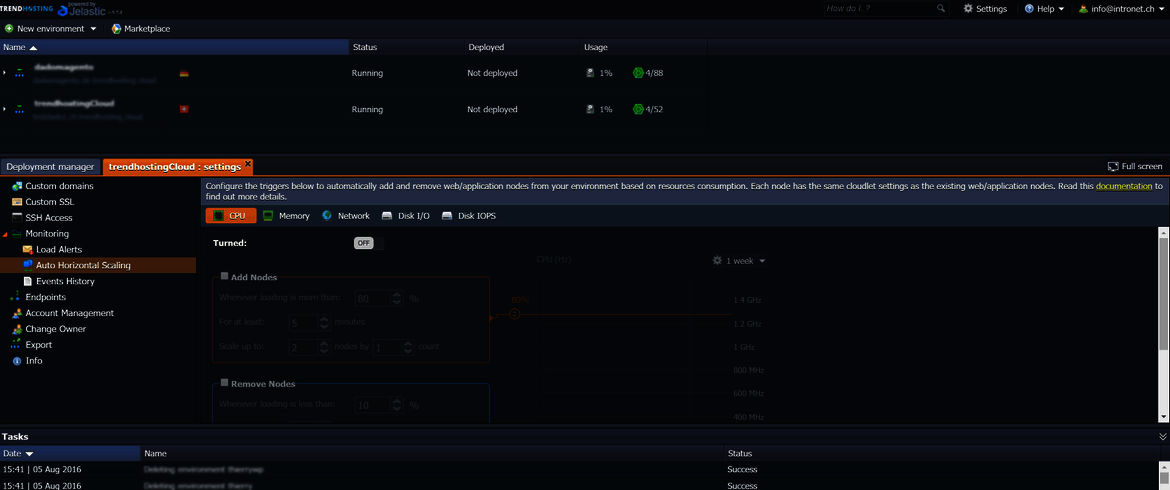This screenshot has height=490, width=1170.
Task: Click the Tasks Name column header
Action: (155, 453)
